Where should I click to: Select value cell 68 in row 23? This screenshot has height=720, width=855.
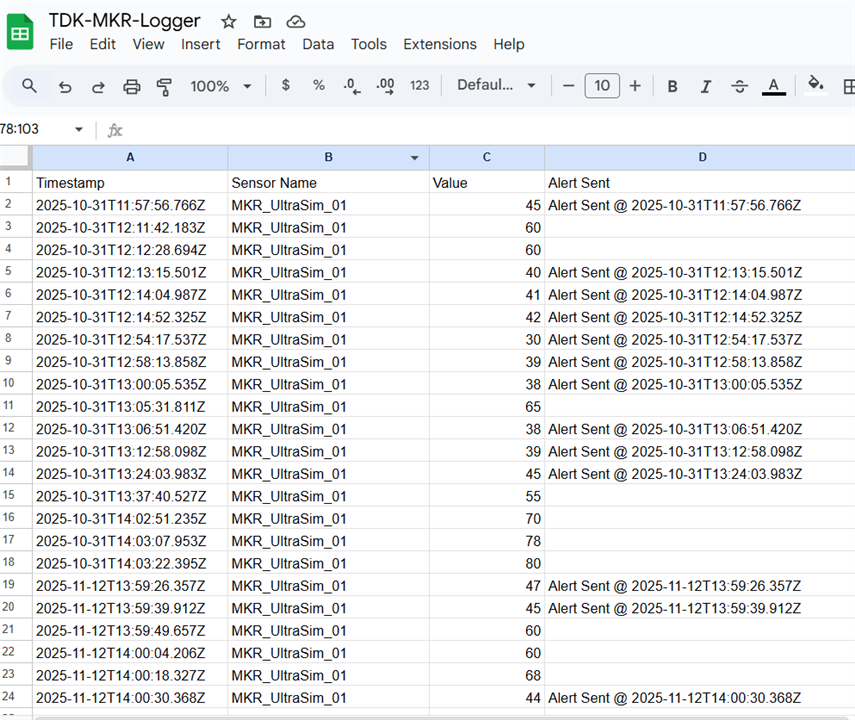(x=486, y=675)
